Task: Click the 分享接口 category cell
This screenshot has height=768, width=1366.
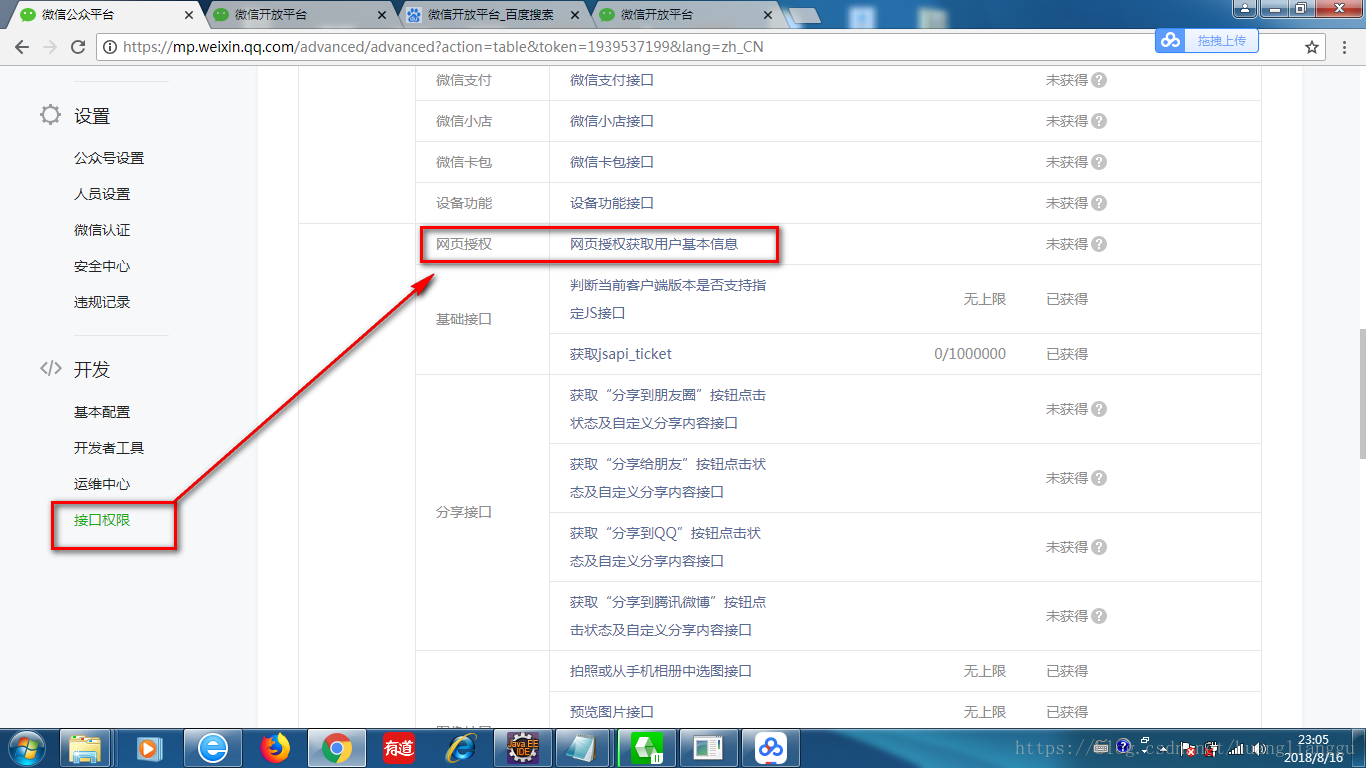Action: click(464, 512)
